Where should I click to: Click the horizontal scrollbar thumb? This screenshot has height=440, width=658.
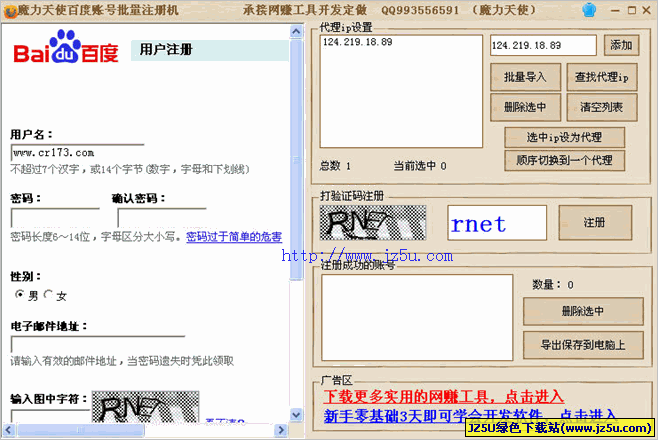coord(81,430)
